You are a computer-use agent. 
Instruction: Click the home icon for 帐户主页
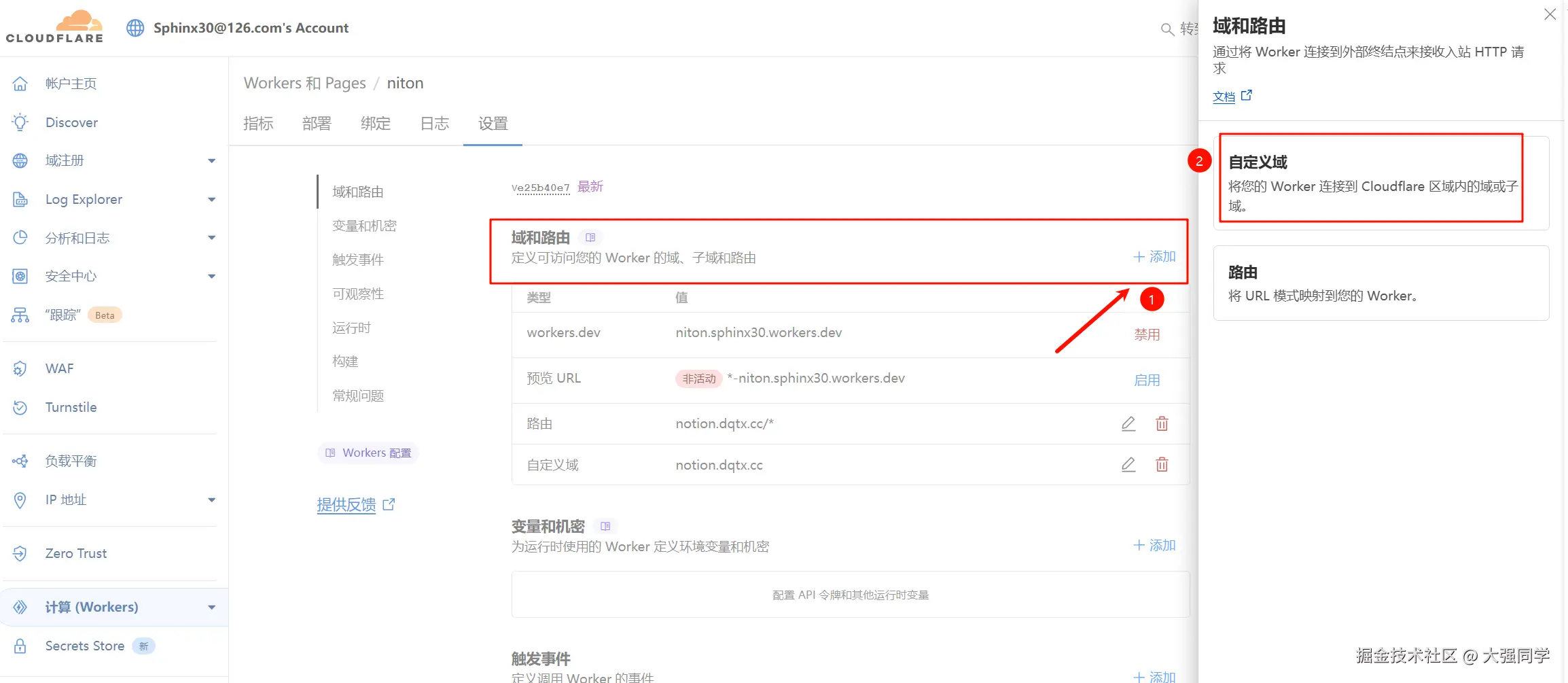[20, 84]
